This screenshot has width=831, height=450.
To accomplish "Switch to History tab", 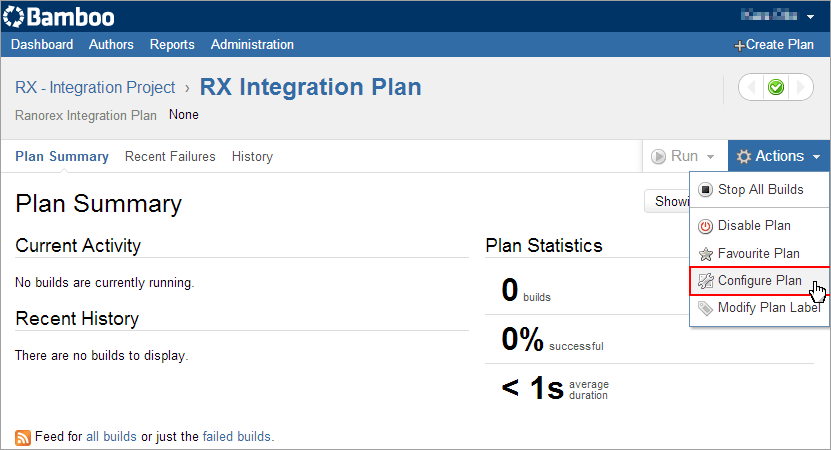I will coord(252,157).
